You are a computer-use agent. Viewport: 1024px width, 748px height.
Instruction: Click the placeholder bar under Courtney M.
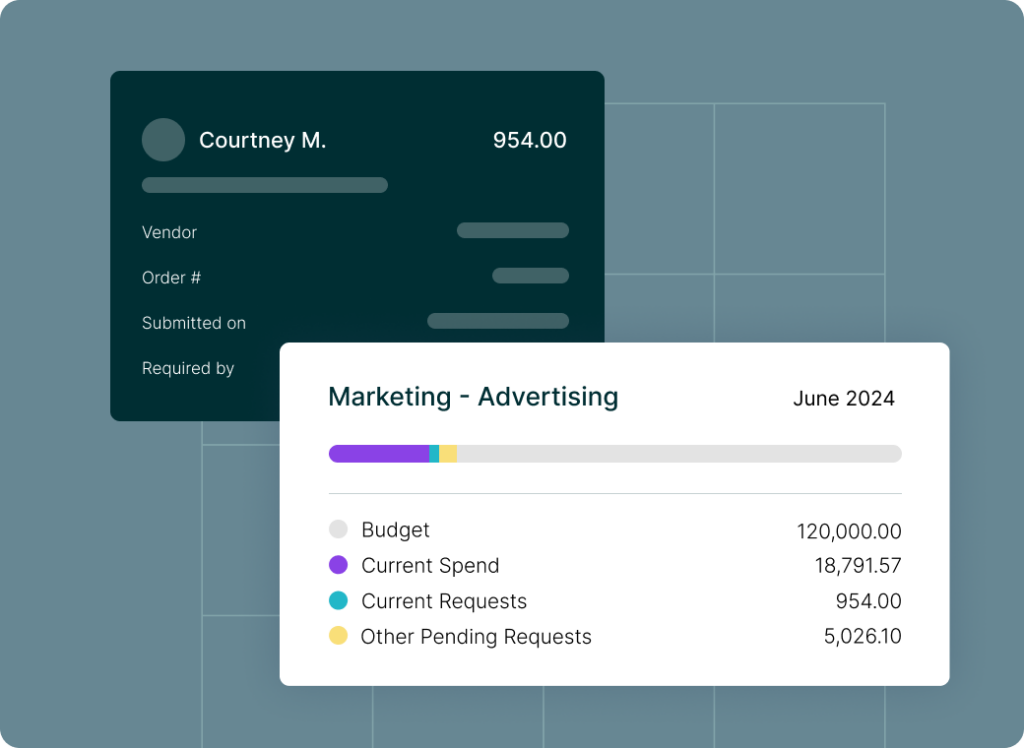click(x=264, y=185)
